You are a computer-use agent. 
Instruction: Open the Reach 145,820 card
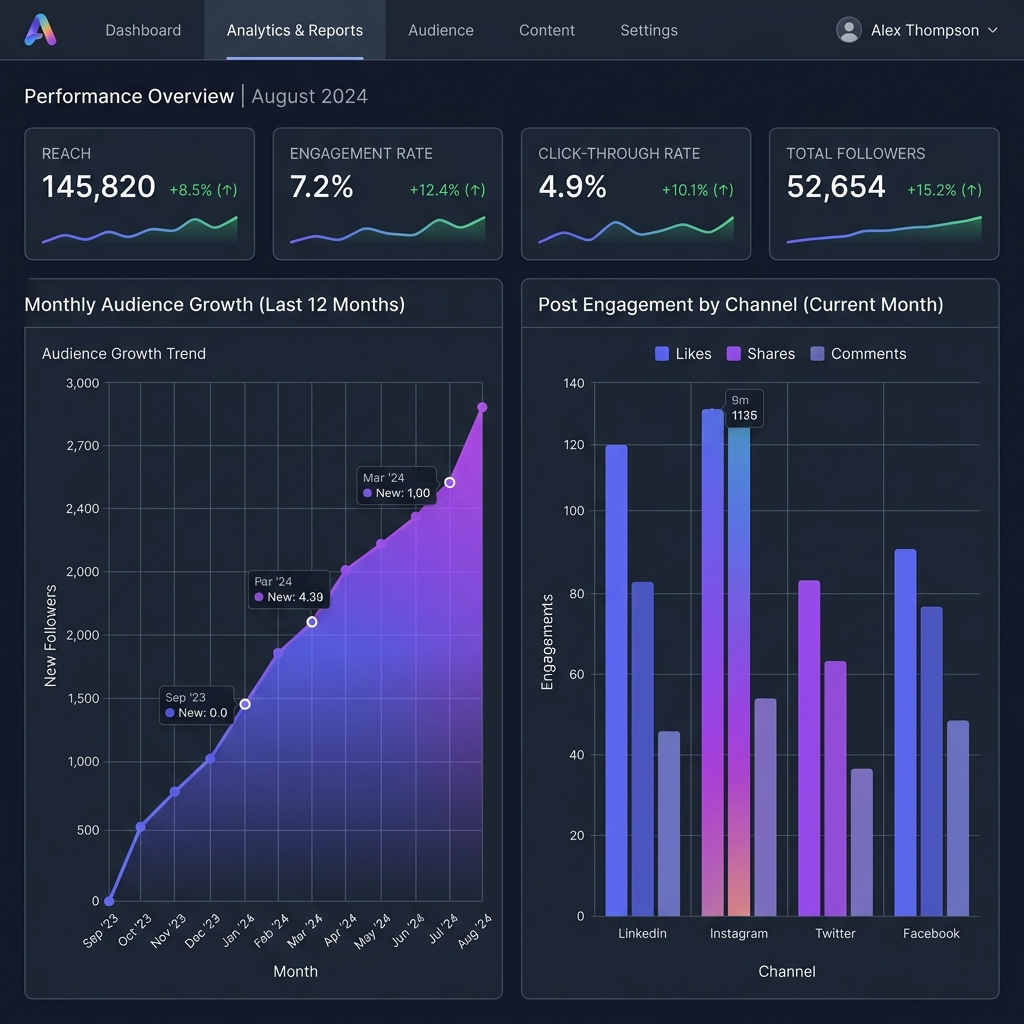tap(139, 193)
